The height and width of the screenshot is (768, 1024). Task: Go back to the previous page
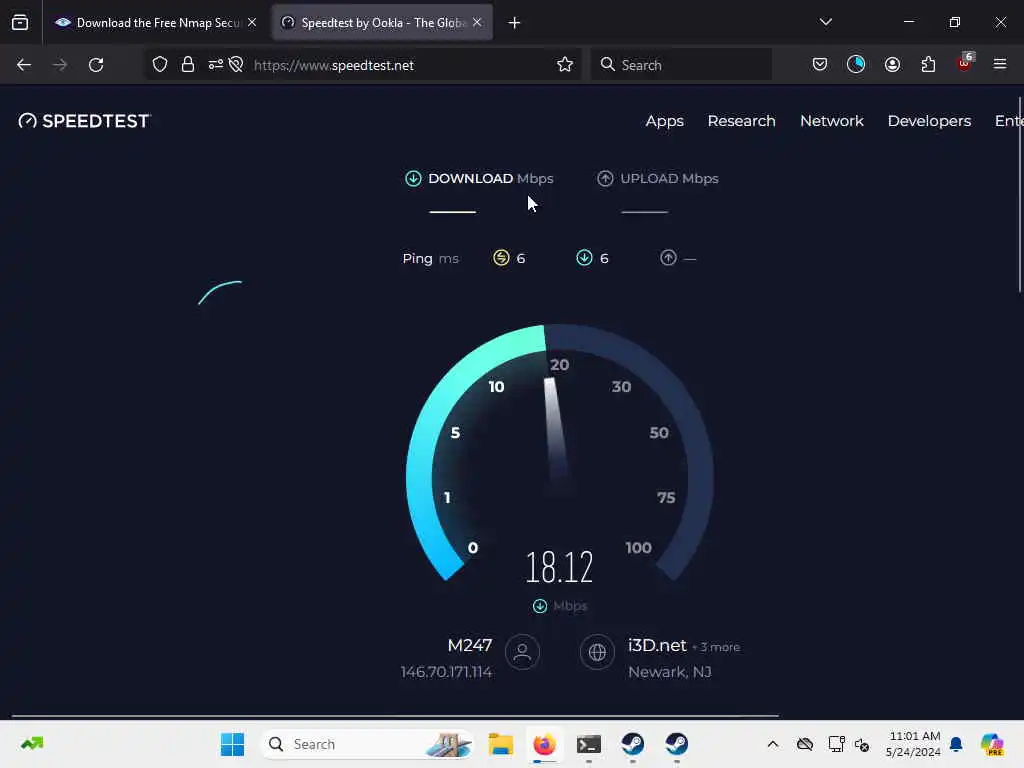[24, 65]
